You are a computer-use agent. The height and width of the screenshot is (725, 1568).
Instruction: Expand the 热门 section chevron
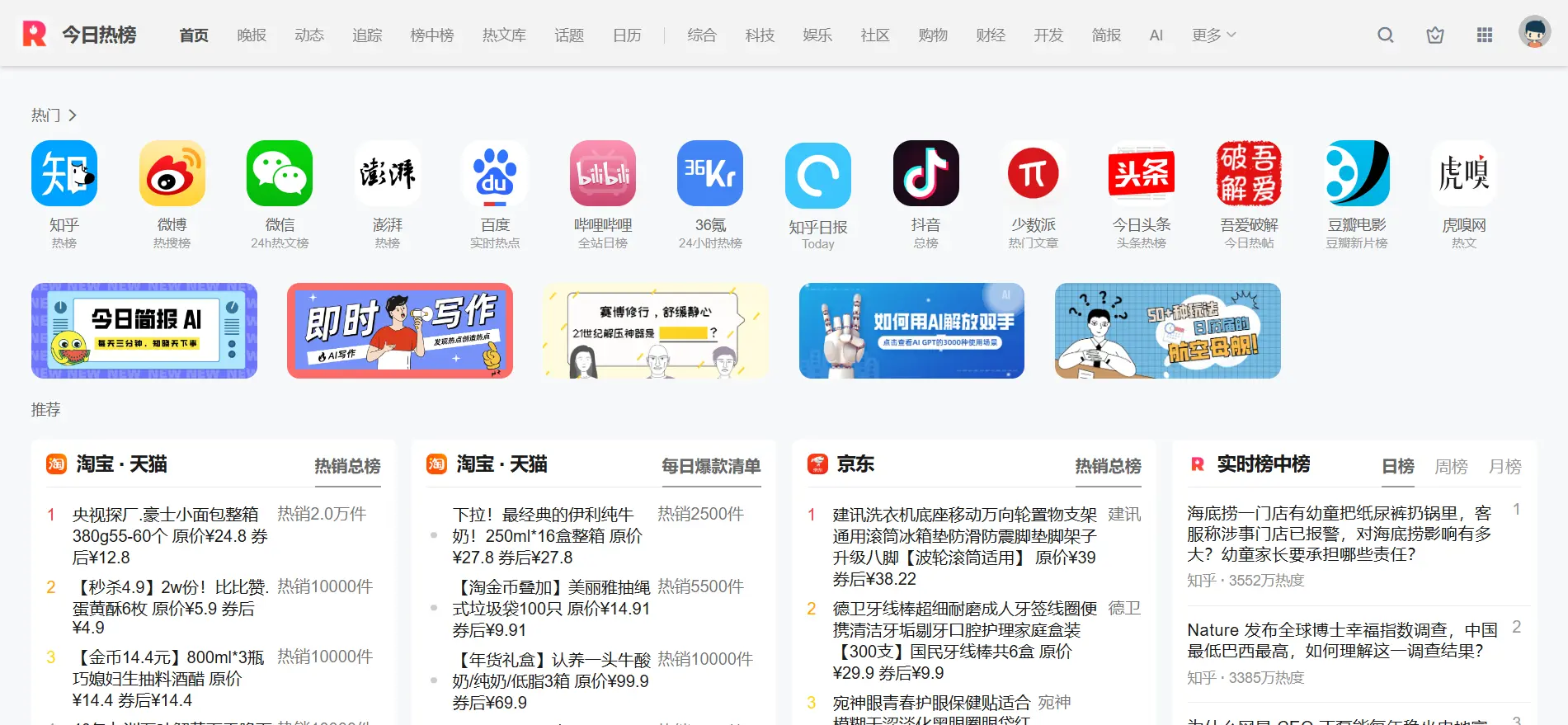[73, 115]
